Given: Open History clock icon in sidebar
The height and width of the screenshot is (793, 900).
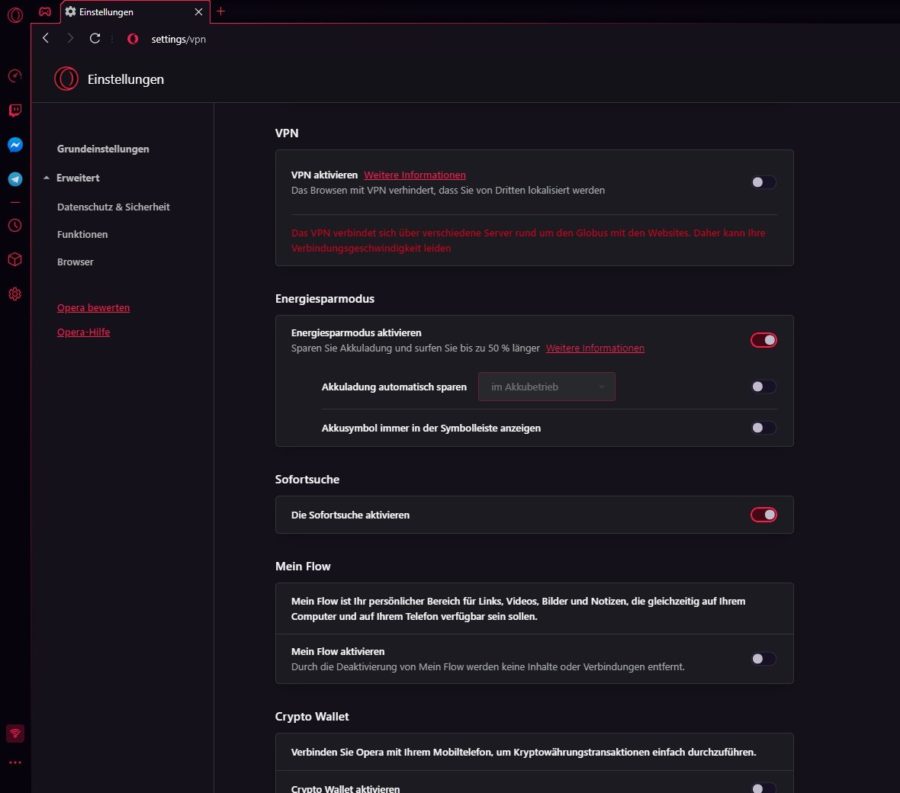Looking at the screenshot, I should coord(15,225).
